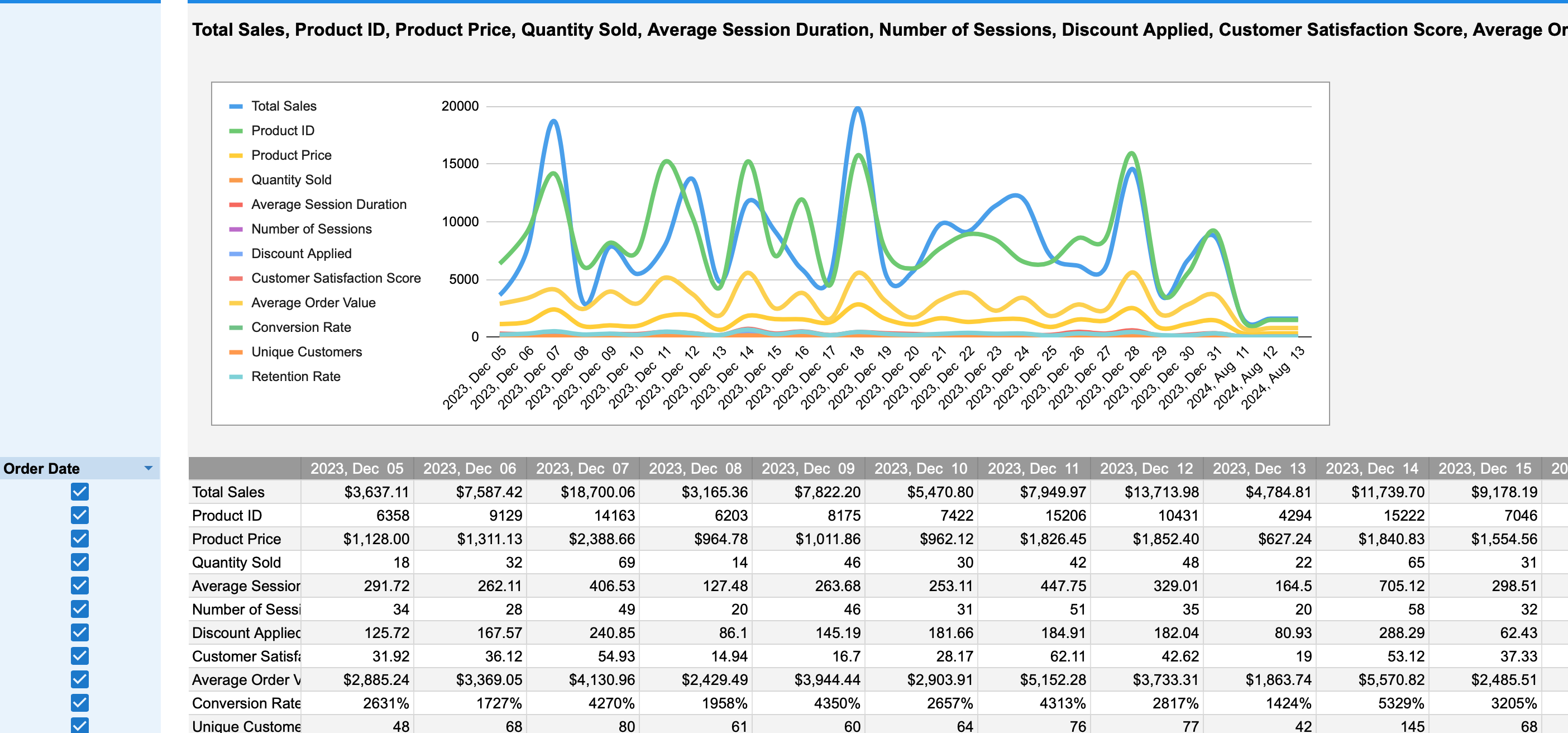Image resolution: width=1568 pixels, height=733 pixels.
Task: Open the Order Date filter dropdown arrow
Action: click(x=148, y=468)
